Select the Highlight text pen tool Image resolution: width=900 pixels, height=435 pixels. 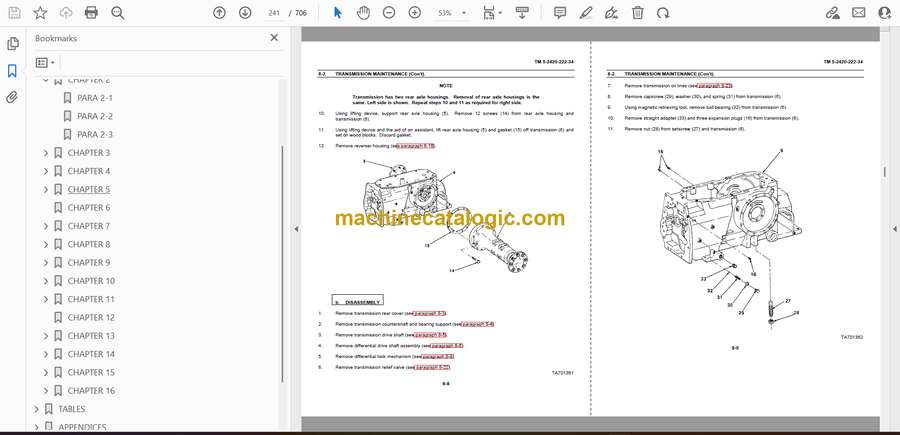[x=585, y=13]
